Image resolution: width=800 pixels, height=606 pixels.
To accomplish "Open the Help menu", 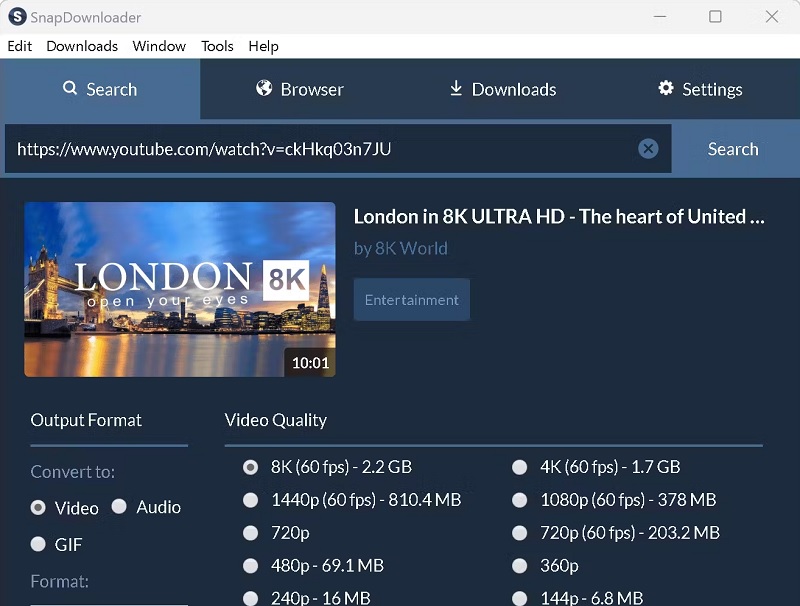I will [263, 46].
